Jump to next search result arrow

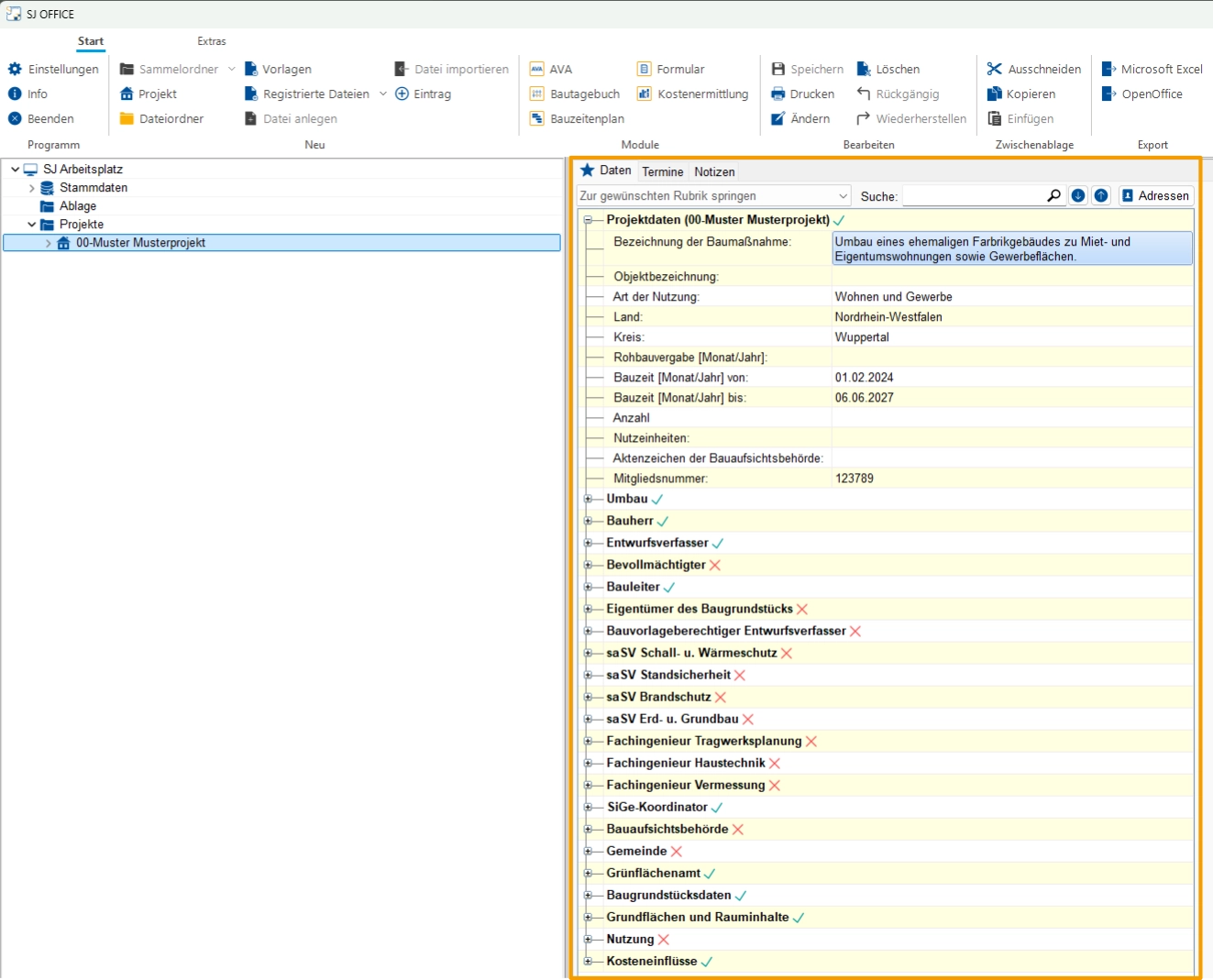(1078, 195)
